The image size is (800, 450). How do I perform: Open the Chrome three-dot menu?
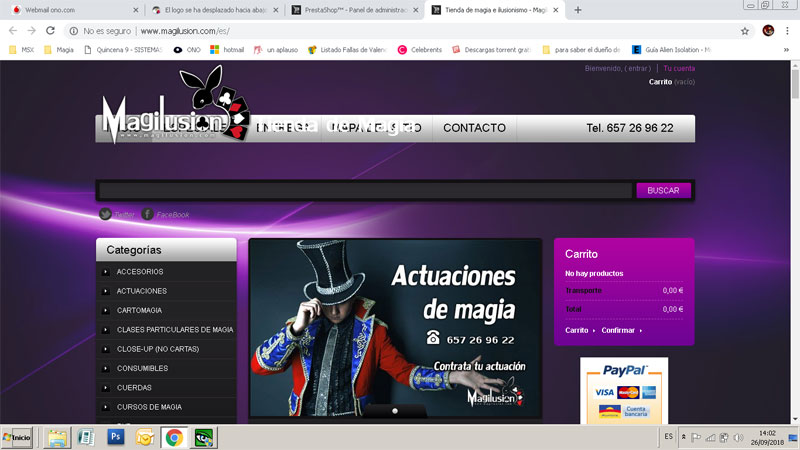pos(787,31)
